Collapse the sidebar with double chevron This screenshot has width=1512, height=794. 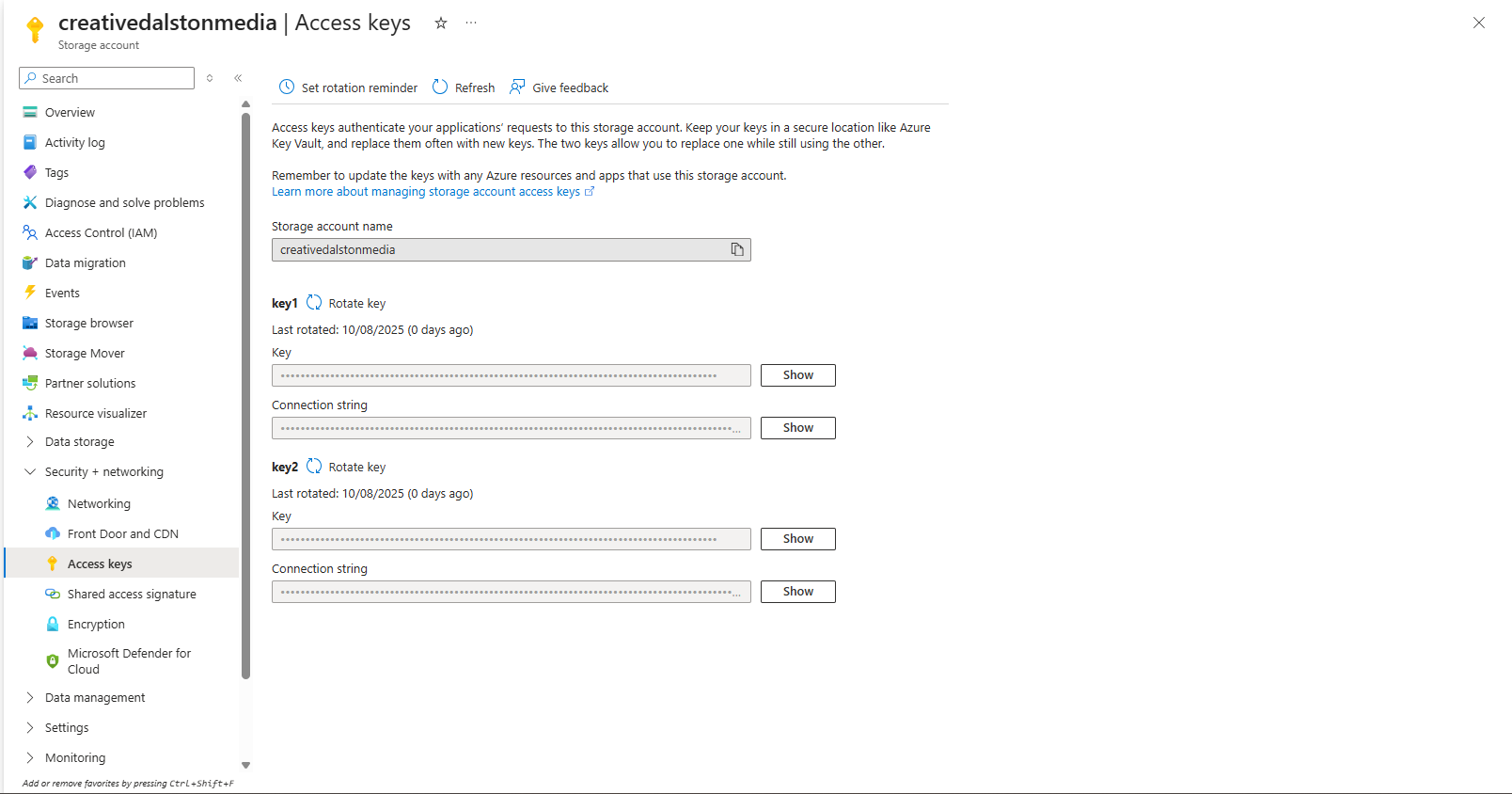(238, 78)
